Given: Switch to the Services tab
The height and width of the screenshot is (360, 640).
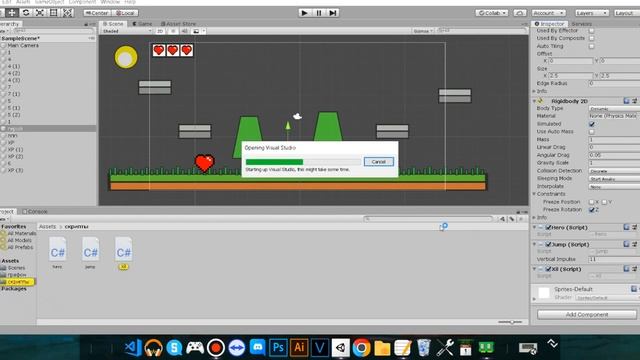Looking at the screenshot, I should [582, 24].
